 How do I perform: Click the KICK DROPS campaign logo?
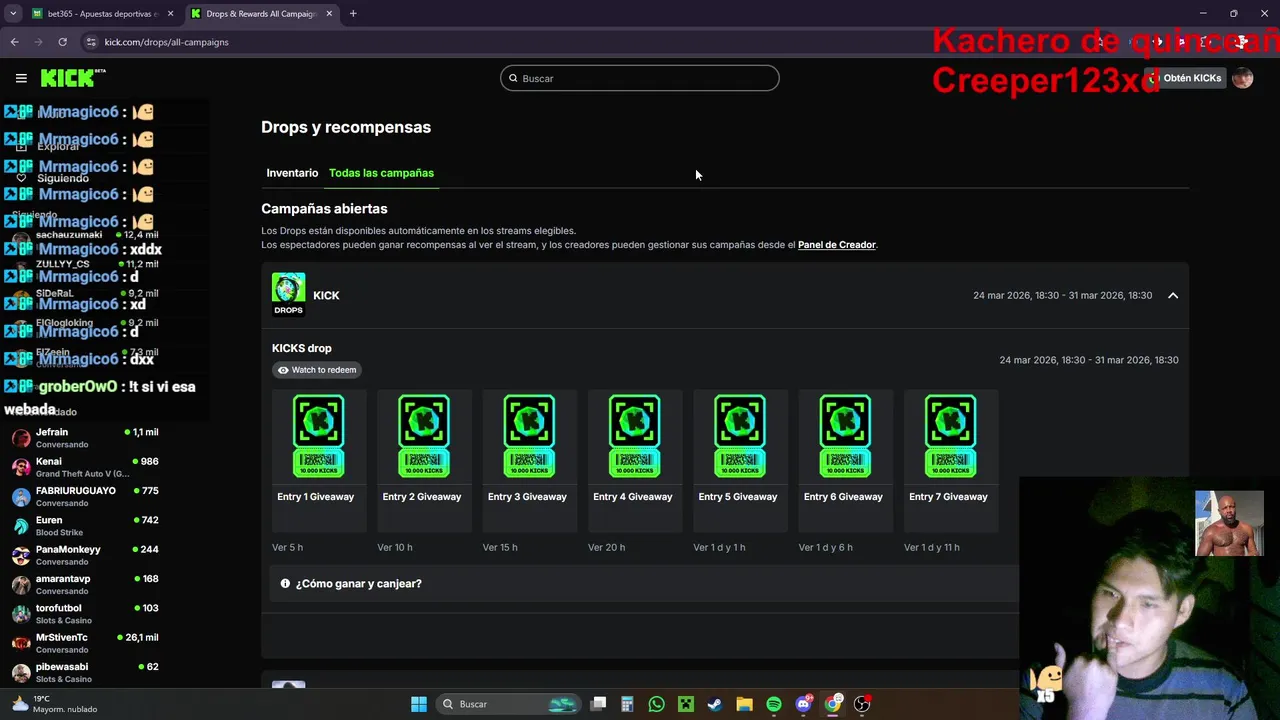pos(288,295)
